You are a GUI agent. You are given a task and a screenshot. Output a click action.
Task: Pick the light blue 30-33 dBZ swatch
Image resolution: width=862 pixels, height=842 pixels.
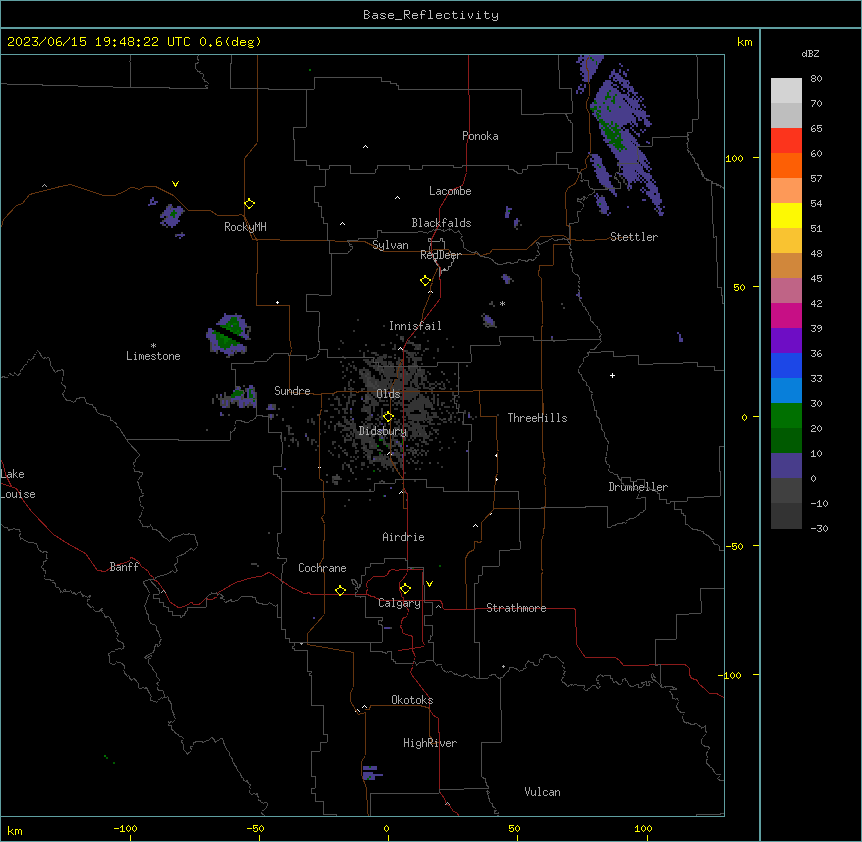click(786, 391)
